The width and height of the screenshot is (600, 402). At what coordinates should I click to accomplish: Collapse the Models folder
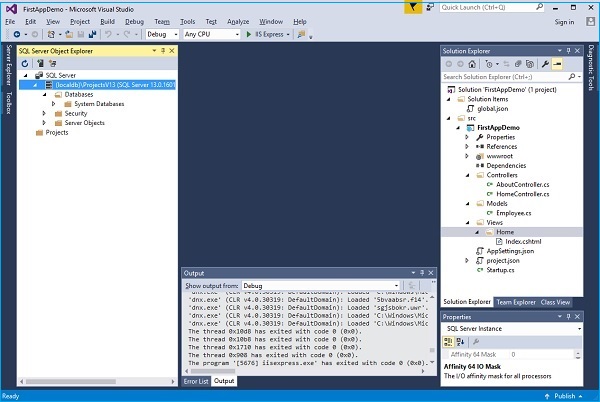(x=467, y=204)
